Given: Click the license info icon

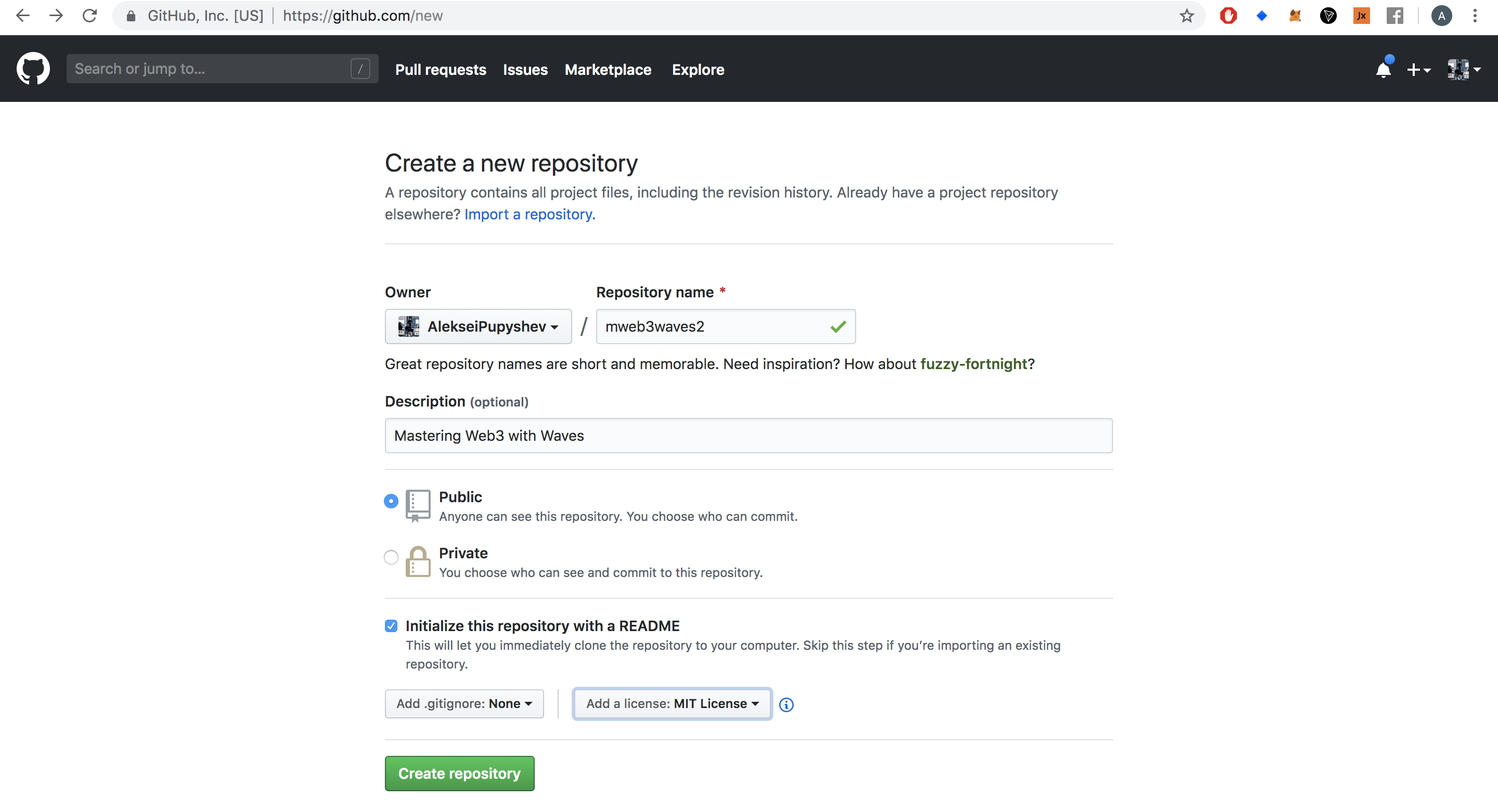Looking at the screenshot, I should tap(785, 704).
